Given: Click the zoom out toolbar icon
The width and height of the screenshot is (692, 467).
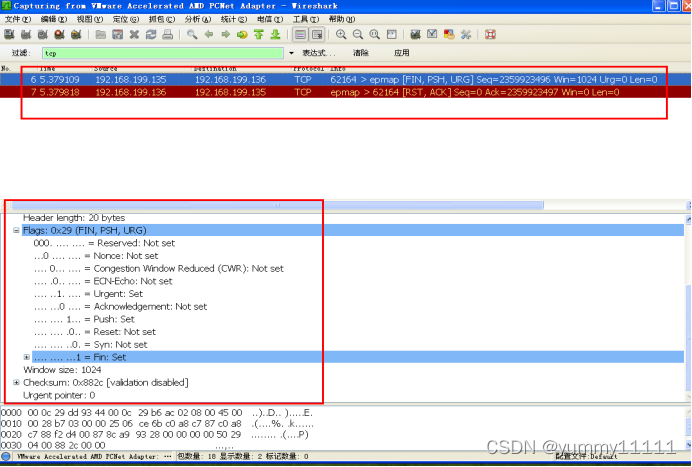Looking at the screenshot, I should (357, 34).
